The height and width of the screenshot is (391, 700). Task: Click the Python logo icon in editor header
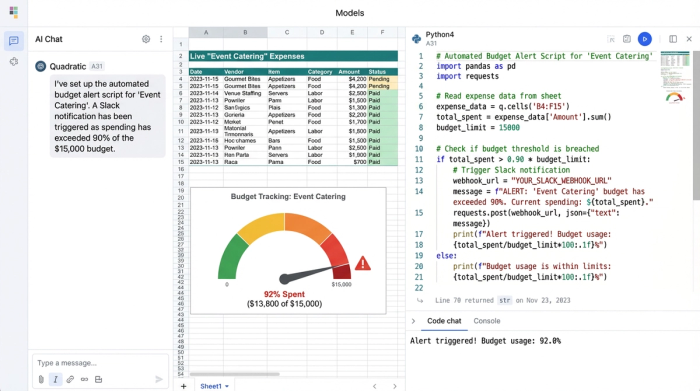click(417, 39)
